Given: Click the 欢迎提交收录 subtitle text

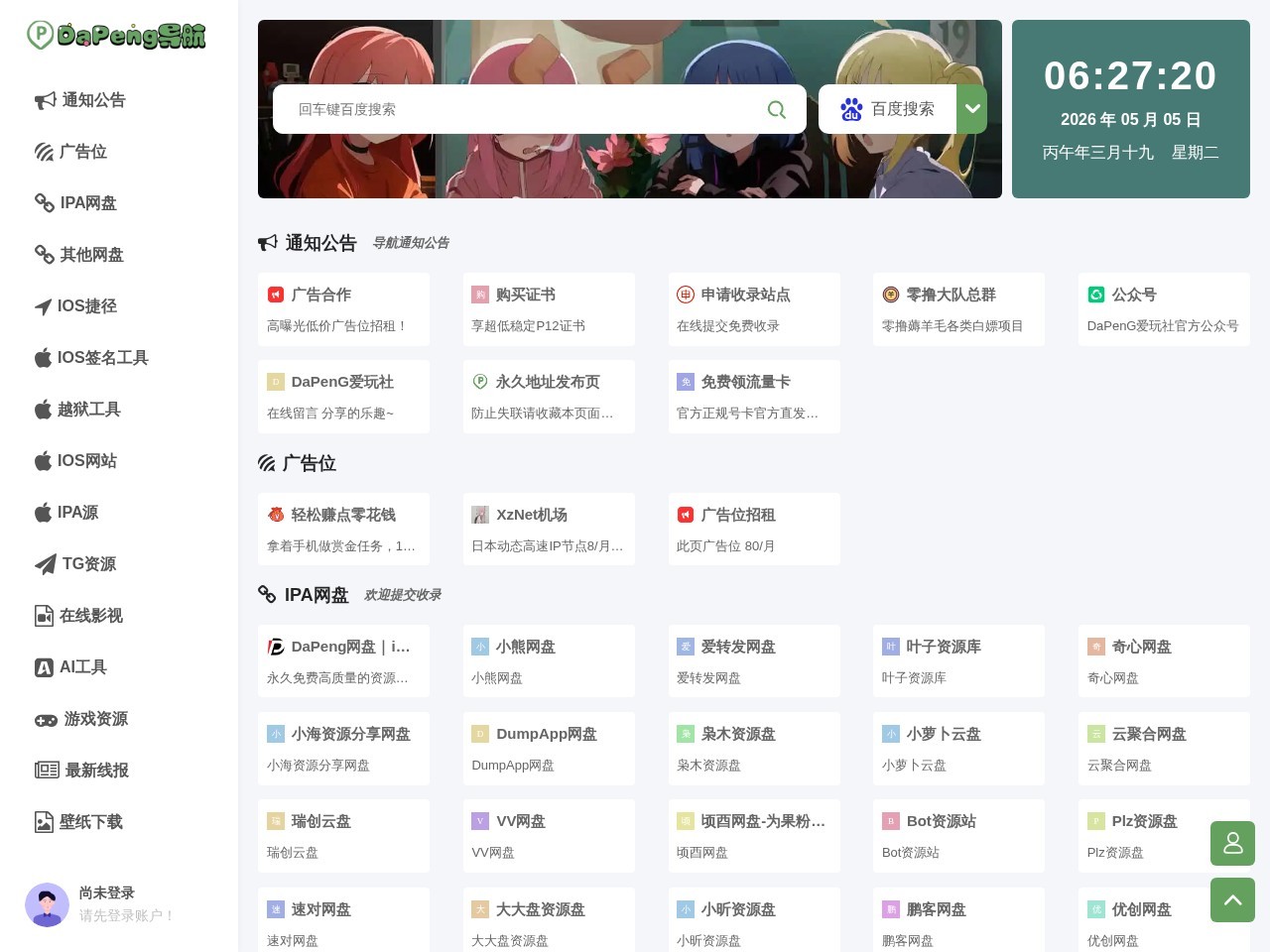Looking at the screenshot, I should [x=402, y=595].
